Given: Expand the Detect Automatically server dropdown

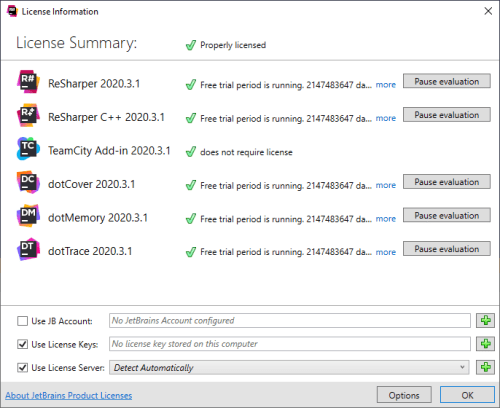Looking at the screenshot, I should click(289, 367).
